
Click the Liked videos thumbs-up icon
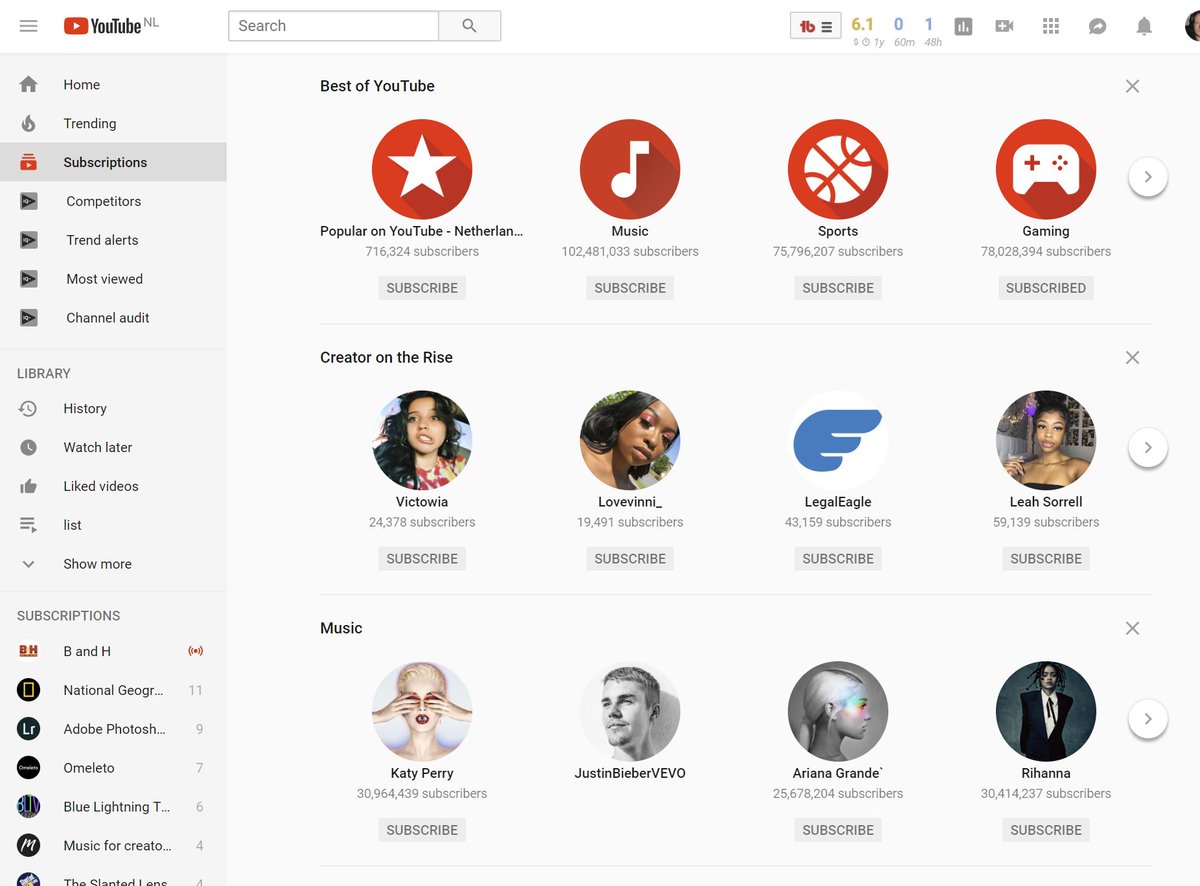[28, 487]
